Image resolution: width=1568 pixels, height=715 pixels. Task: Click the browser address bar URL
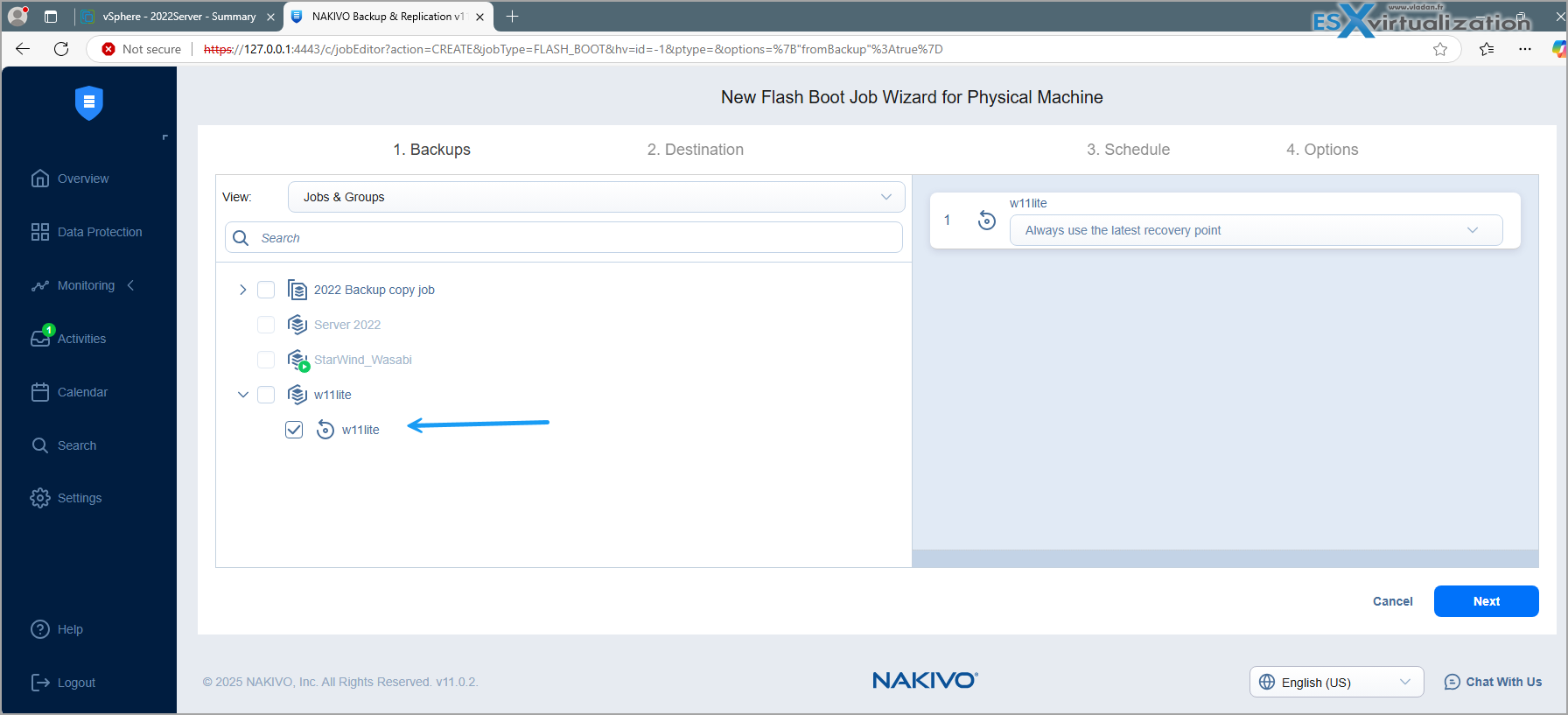coord(573,49)
